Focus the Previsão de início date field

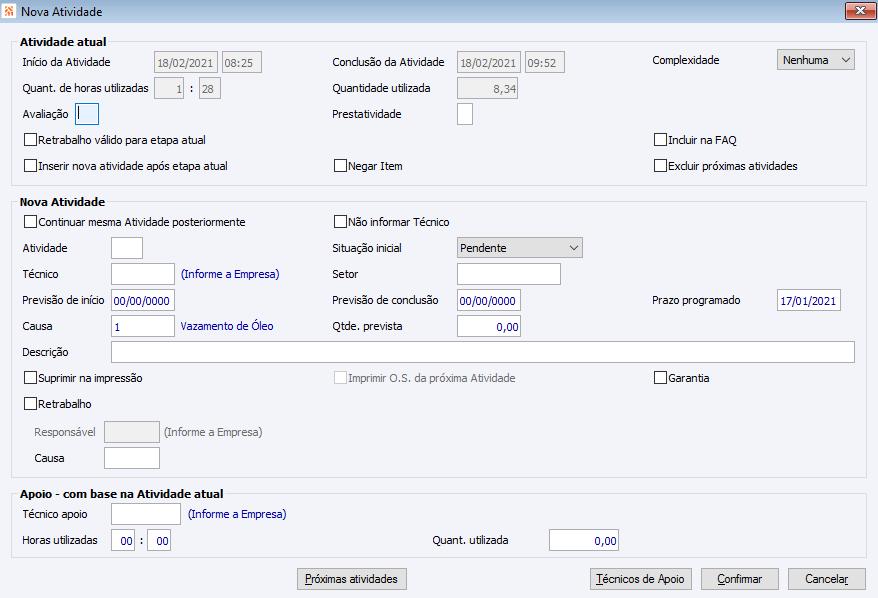pyautogui.click(x=143, y=300)
